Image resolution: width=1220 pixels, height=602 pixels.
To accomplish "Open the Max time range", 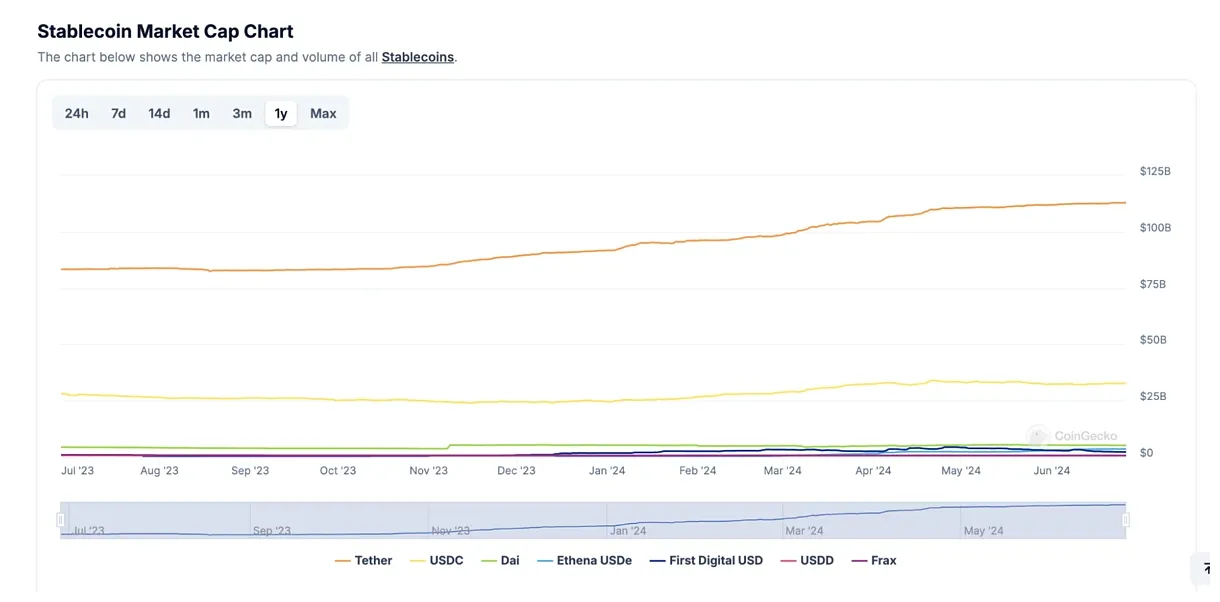I will pos(322,112).
